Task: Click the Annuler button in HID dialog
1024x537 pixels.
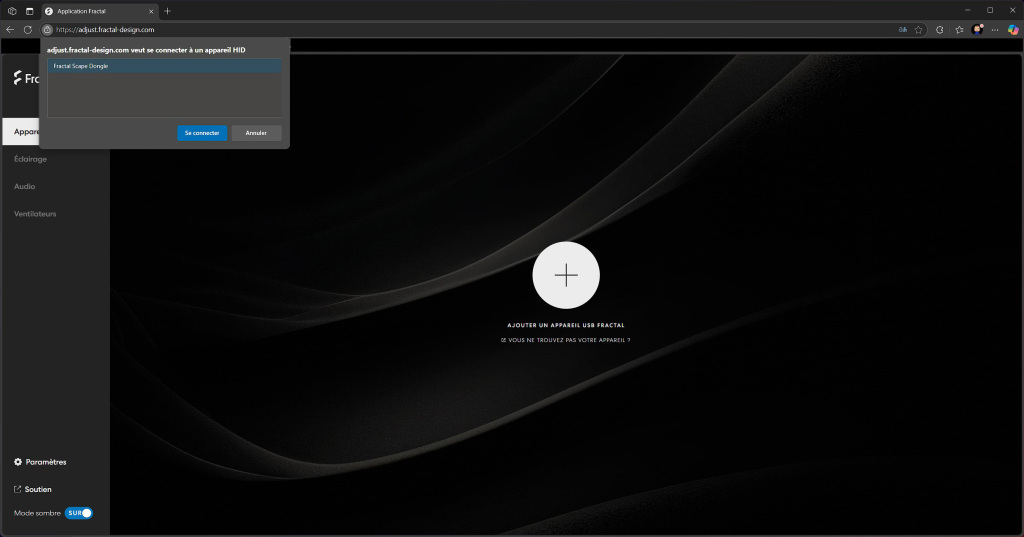Action: click(x=256, y=133)
